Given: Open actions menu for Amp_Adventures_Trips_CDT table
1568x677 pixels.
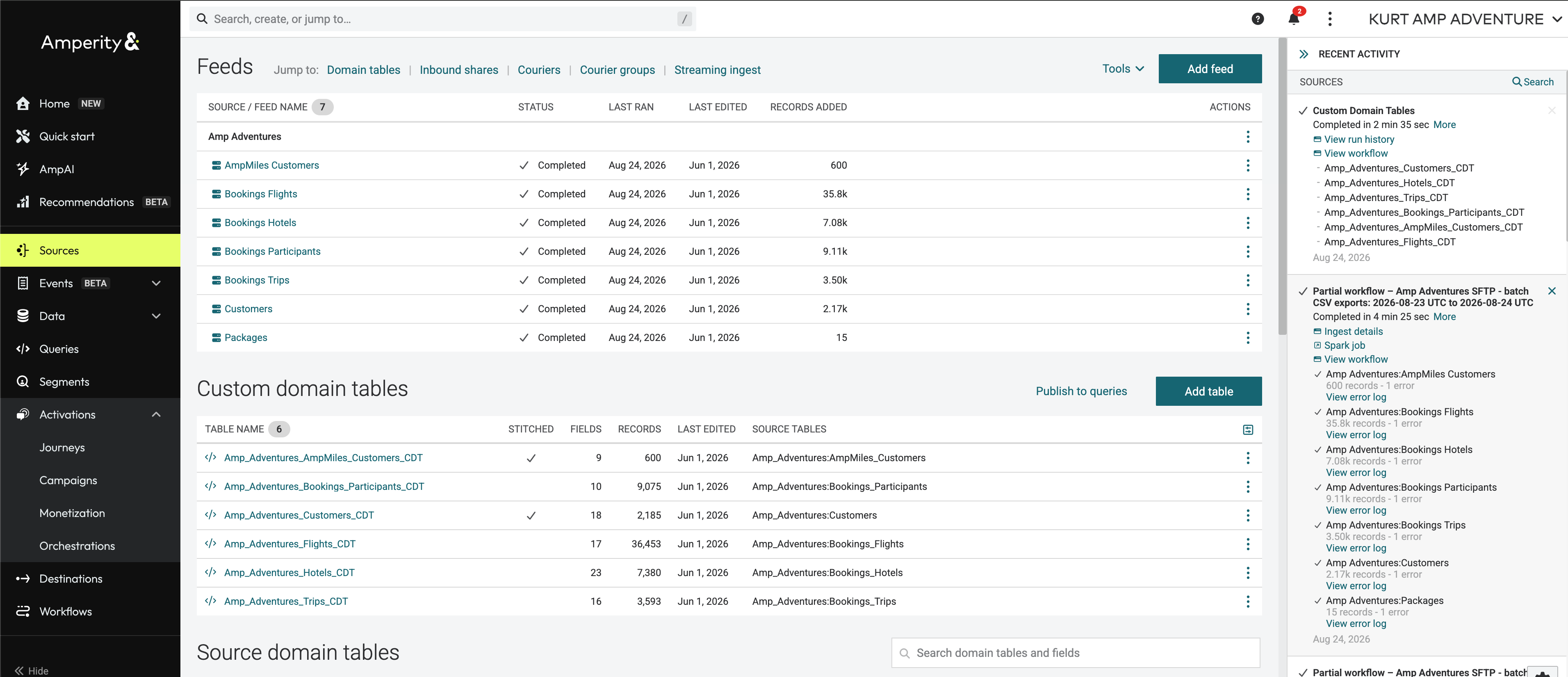Looking at the screenshot, I should click(1248, 601).
